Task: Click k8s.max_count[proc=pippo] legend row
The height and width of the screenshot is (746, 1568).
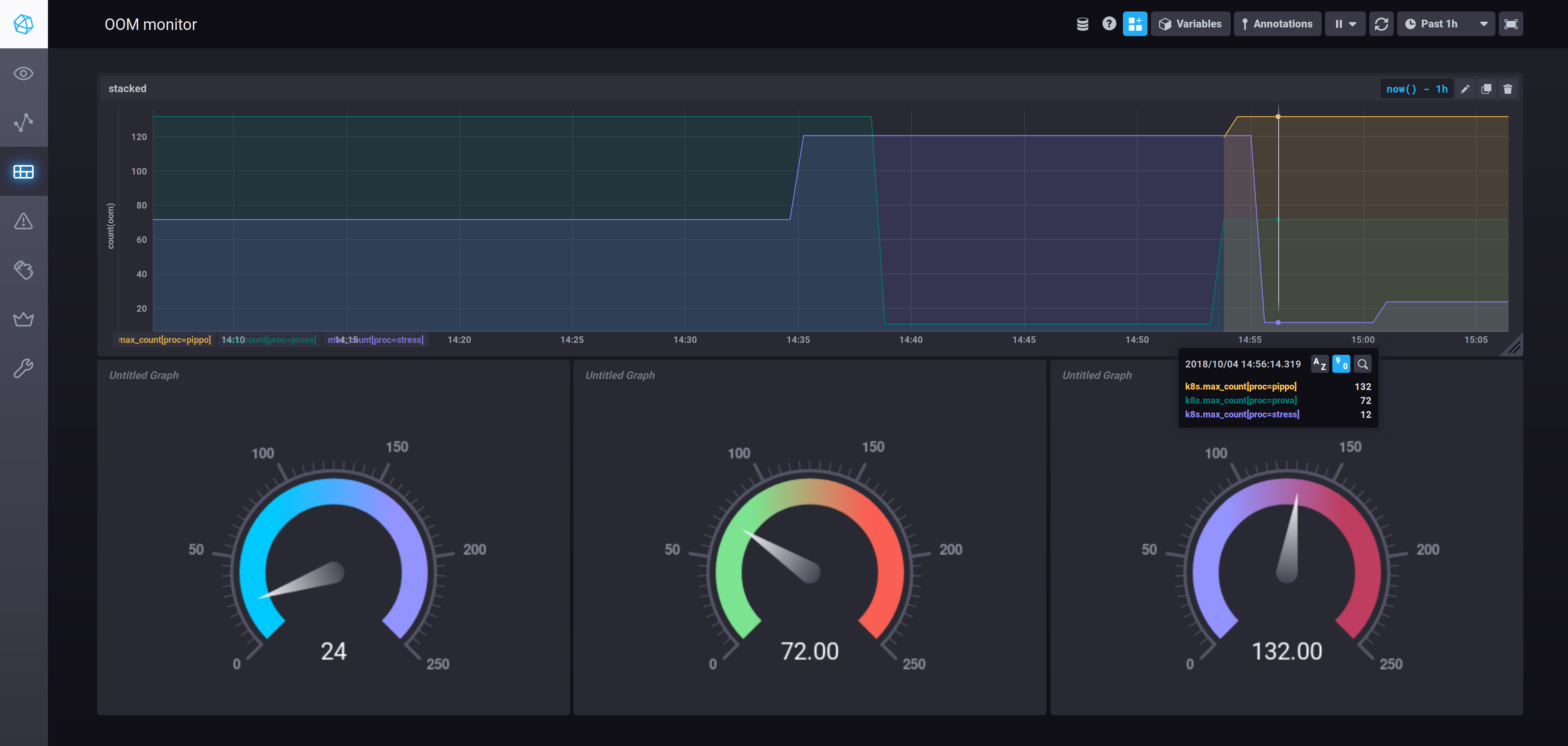Action: [x=1278, y=386]
